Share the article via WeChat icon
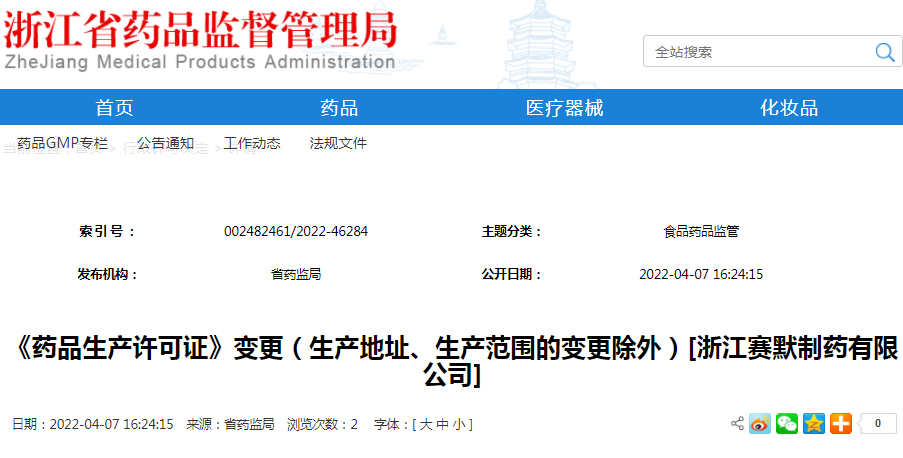This screenshot has width=903, height=458. click(x=787, y=423)
